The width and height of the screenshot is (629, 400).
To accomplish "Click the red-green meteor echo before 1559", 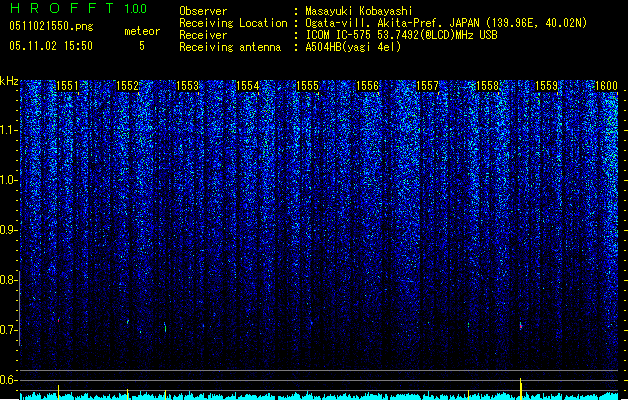I will pyautogui.click(x=521, y=326).
